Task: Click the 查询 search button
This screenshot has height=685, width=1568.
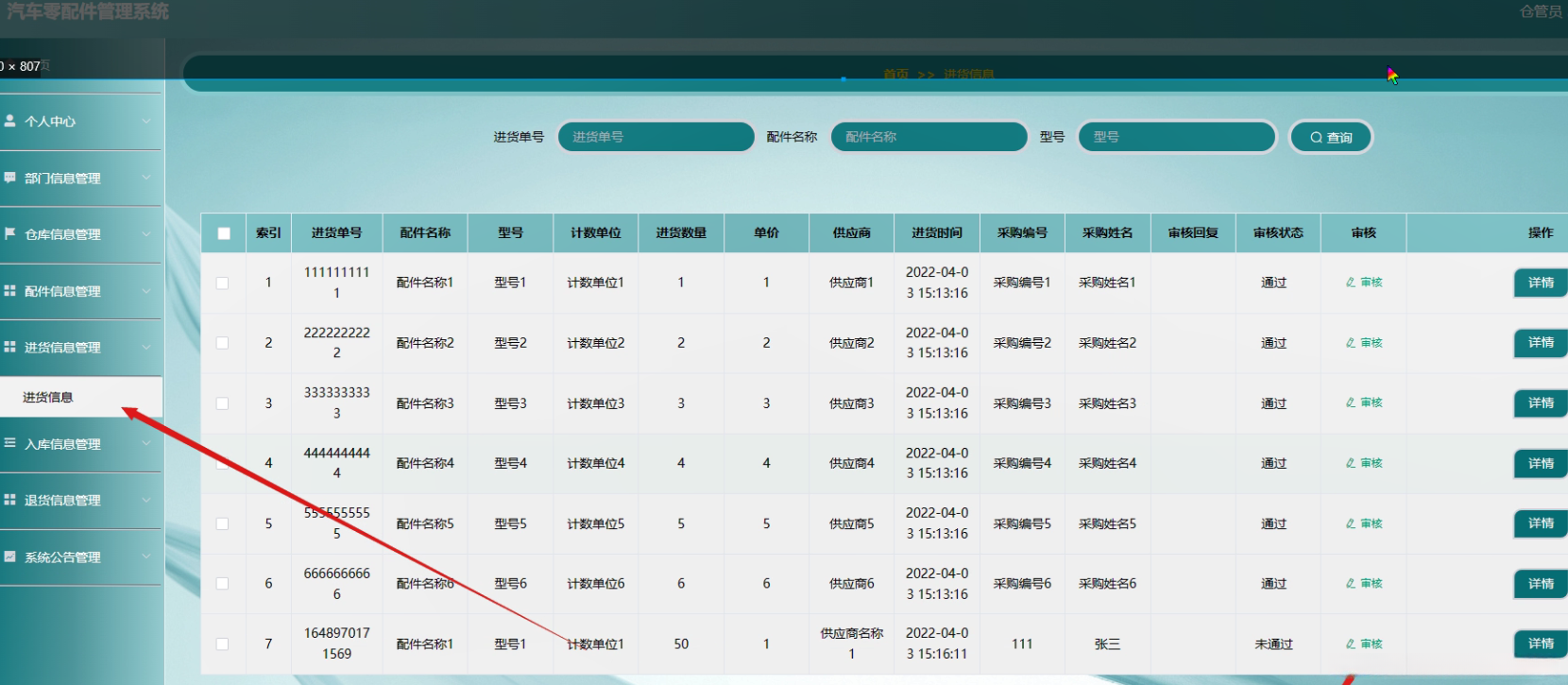Action: pyautogui.click(x=1331, y=137)
